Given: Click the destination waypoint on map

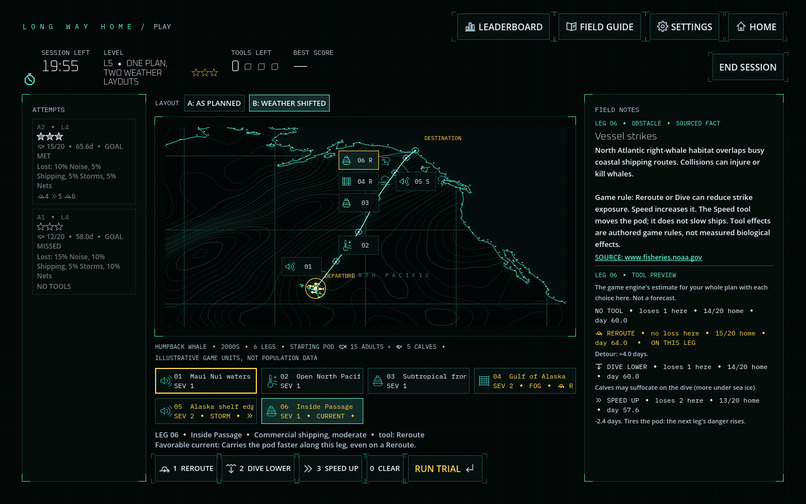Looking at the screenshot, I should coord(415,150).
